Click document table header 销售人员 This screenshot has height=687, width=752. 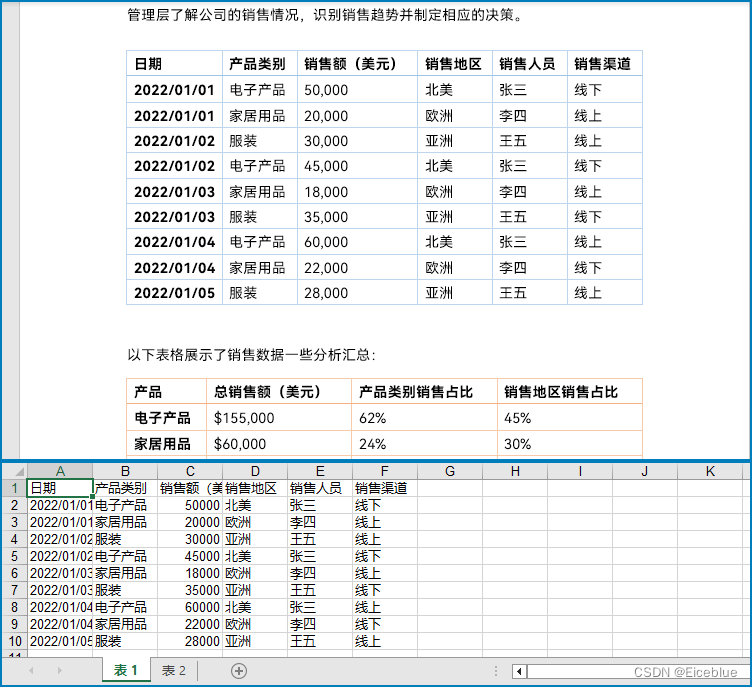click(527, 64)
